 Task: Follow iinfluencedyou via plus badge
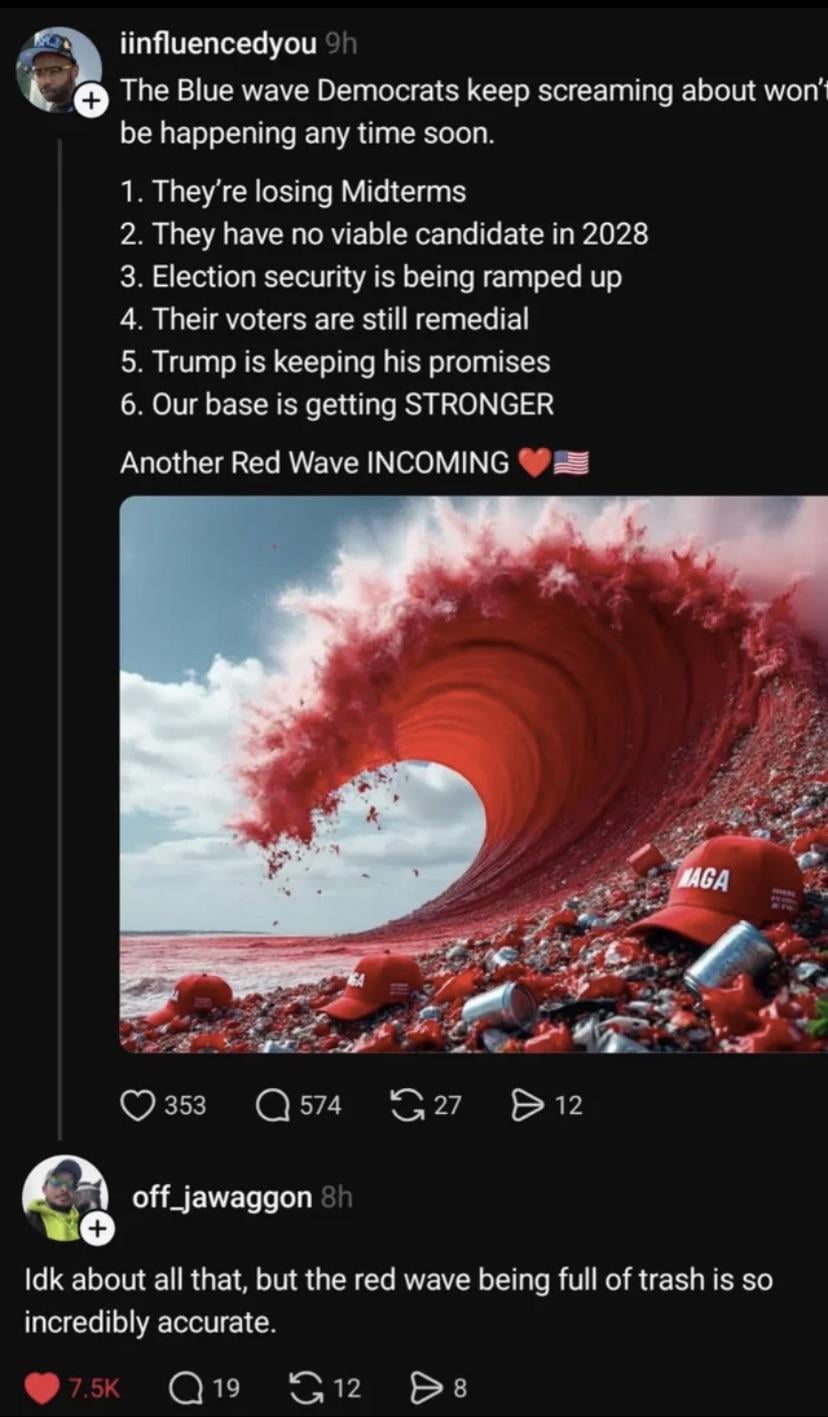tap(91, 100)
